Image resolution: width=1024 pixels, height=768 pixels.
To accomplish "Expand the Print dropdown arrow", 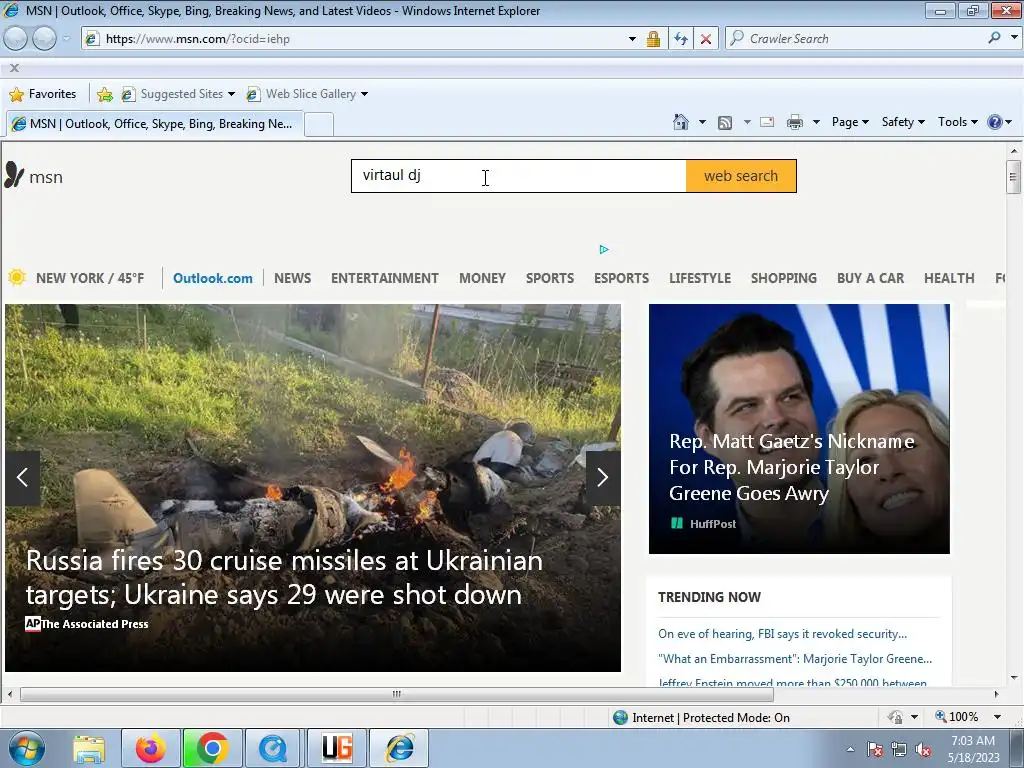I will click(816, 122).
